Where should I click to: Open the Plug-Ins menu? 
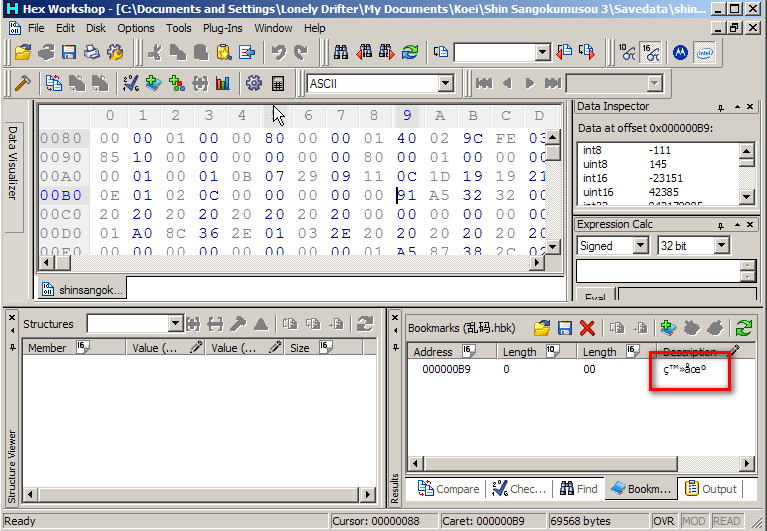(x=223, y=28)
